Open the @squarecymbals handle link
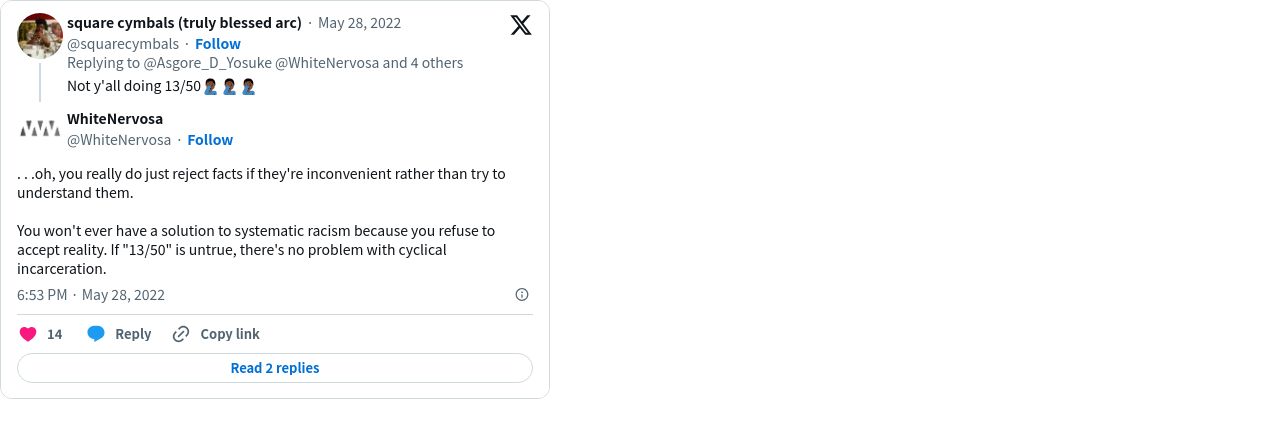The height and width of the screenshot is (442, 1284). tap(123, 44)
